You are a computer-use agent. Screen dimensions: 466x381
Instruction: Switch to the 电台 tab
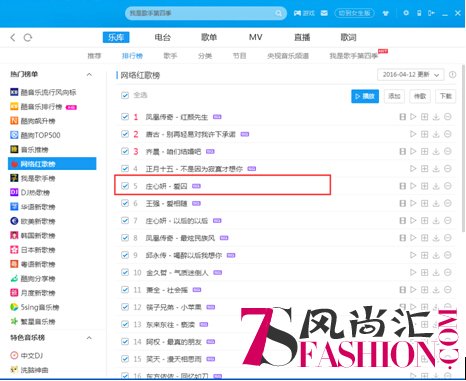coord(162,37)
